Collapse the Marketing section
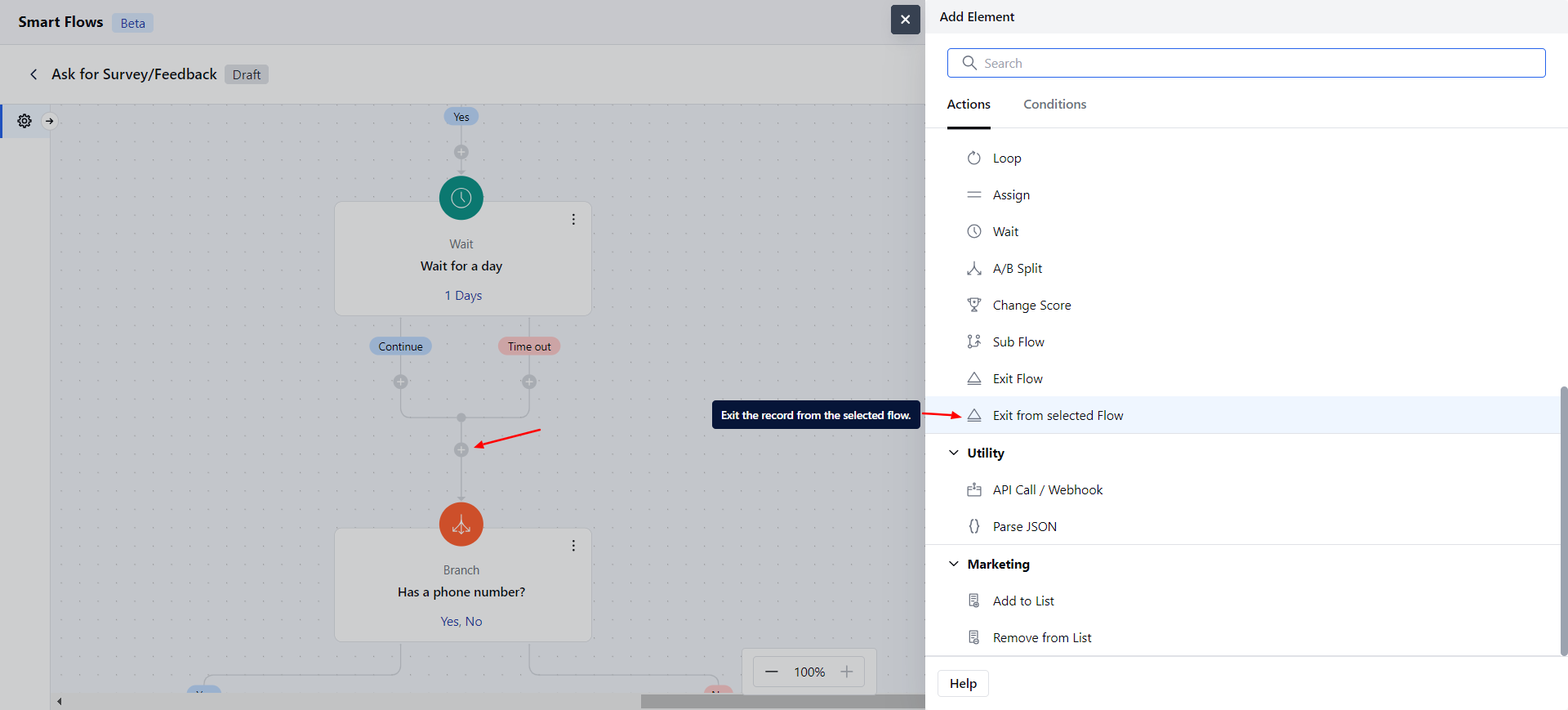 (953, 564)
